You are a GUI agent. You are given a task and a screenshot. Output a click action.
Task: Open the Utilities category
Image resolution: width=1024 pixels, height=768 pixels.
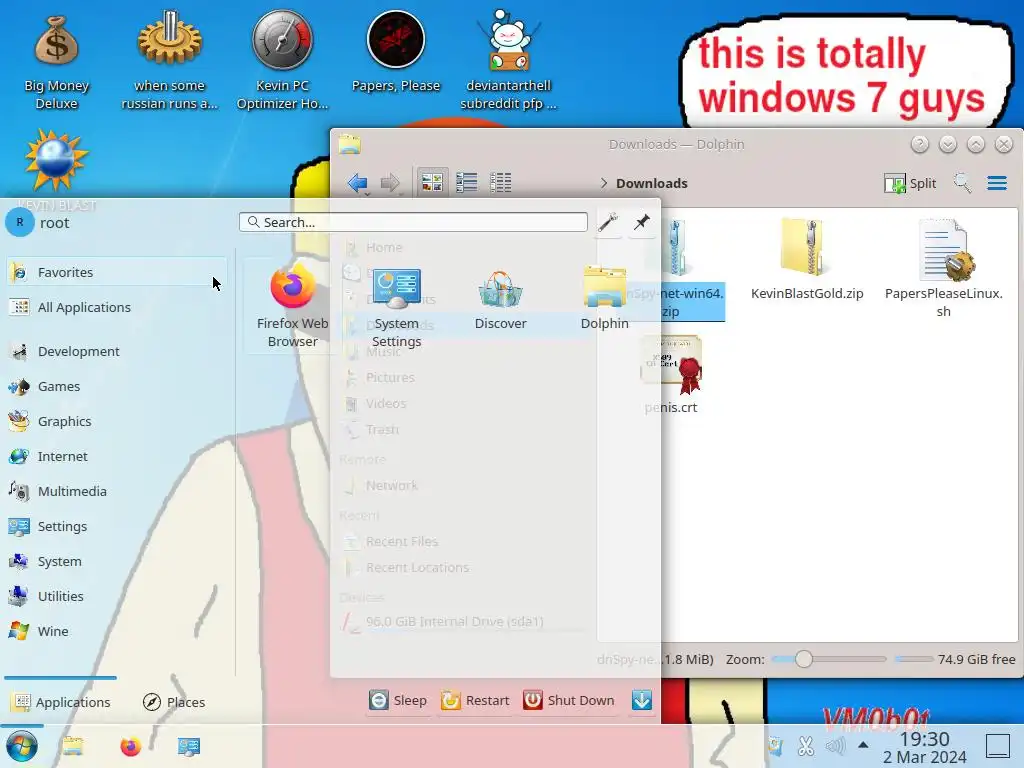116,596
